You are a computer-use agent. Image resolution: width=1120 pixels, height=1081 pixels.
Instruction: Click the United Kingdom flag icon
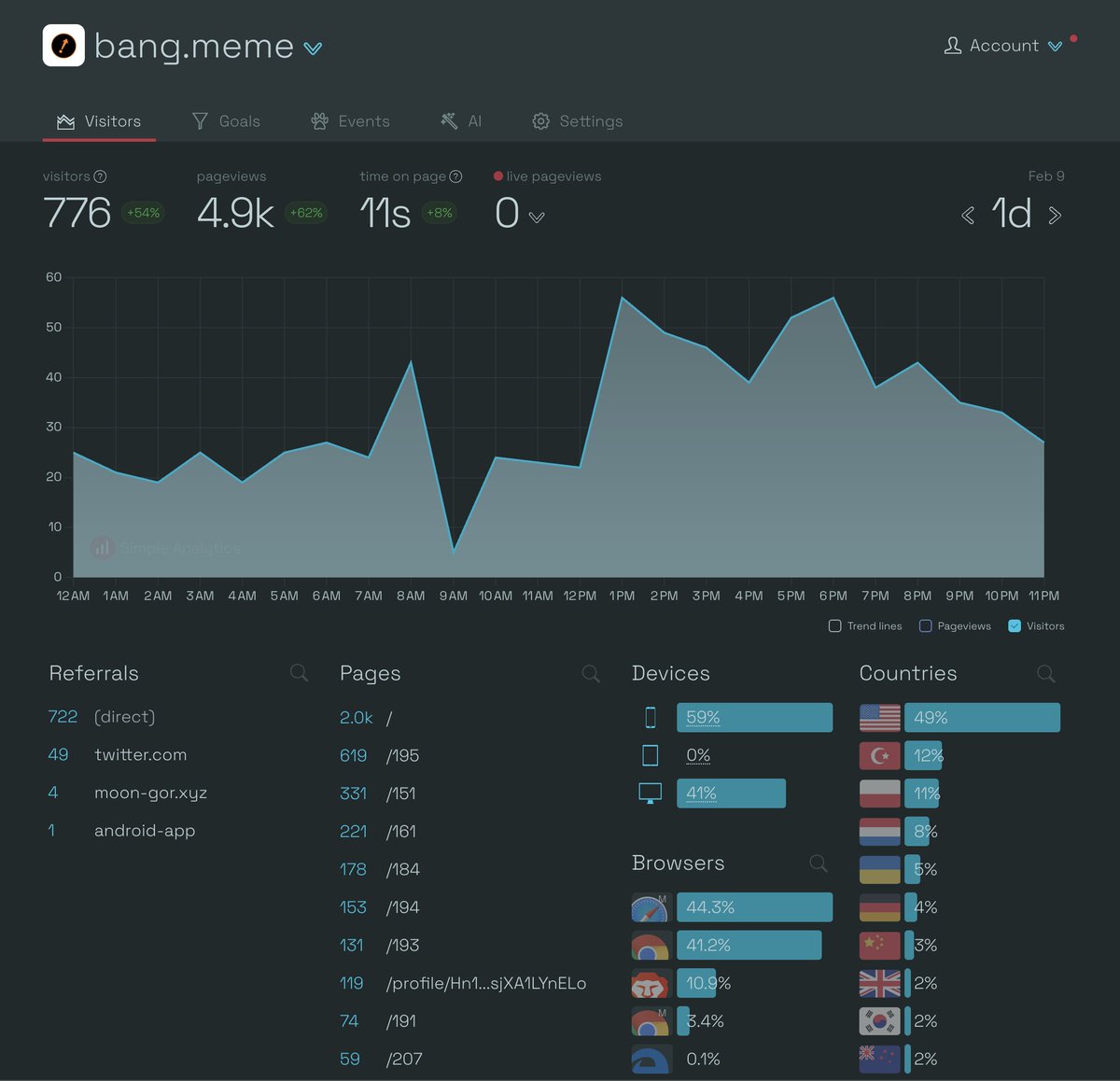pyautogui.click(x=879, y=983)
